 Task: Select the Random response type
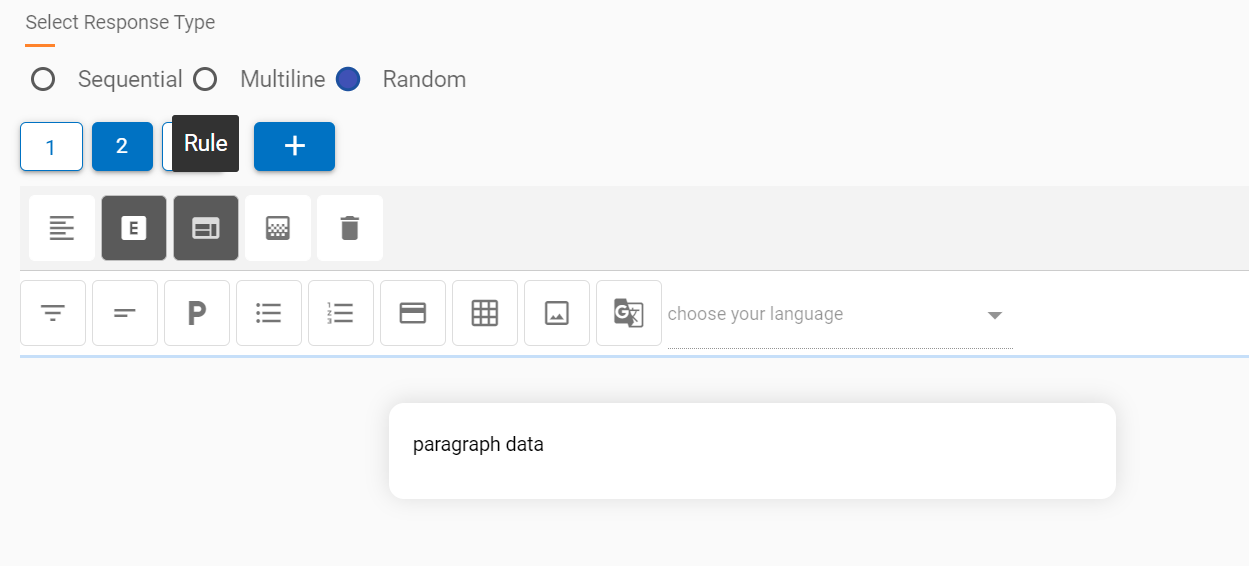(348, 79)
